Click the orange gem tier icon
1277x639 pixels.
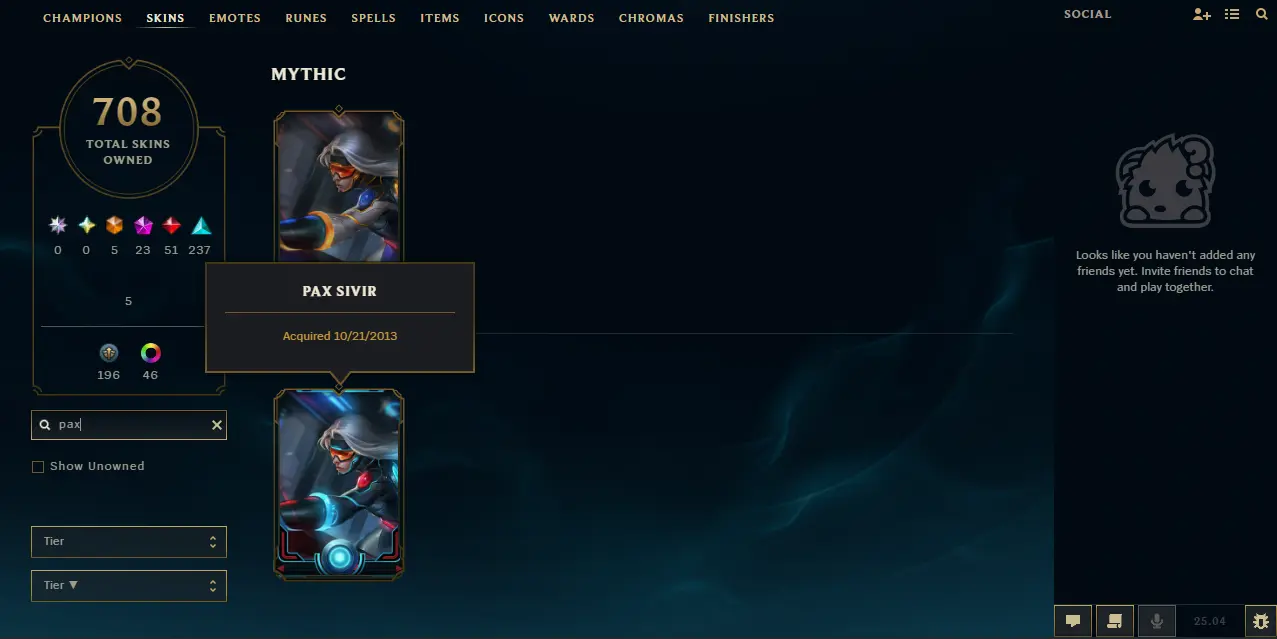(114, 226)
